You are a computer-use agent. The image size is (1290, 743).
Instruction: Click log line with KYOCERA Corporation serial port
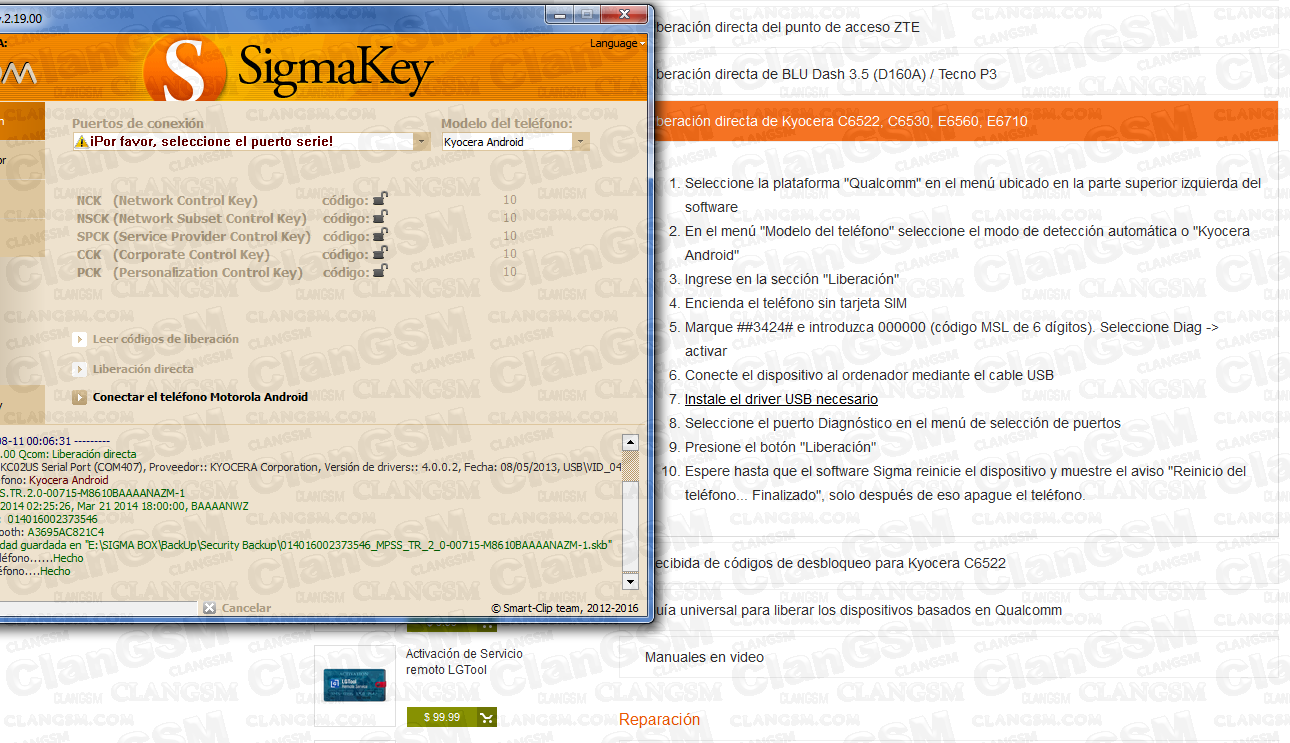tap(311, 467)
